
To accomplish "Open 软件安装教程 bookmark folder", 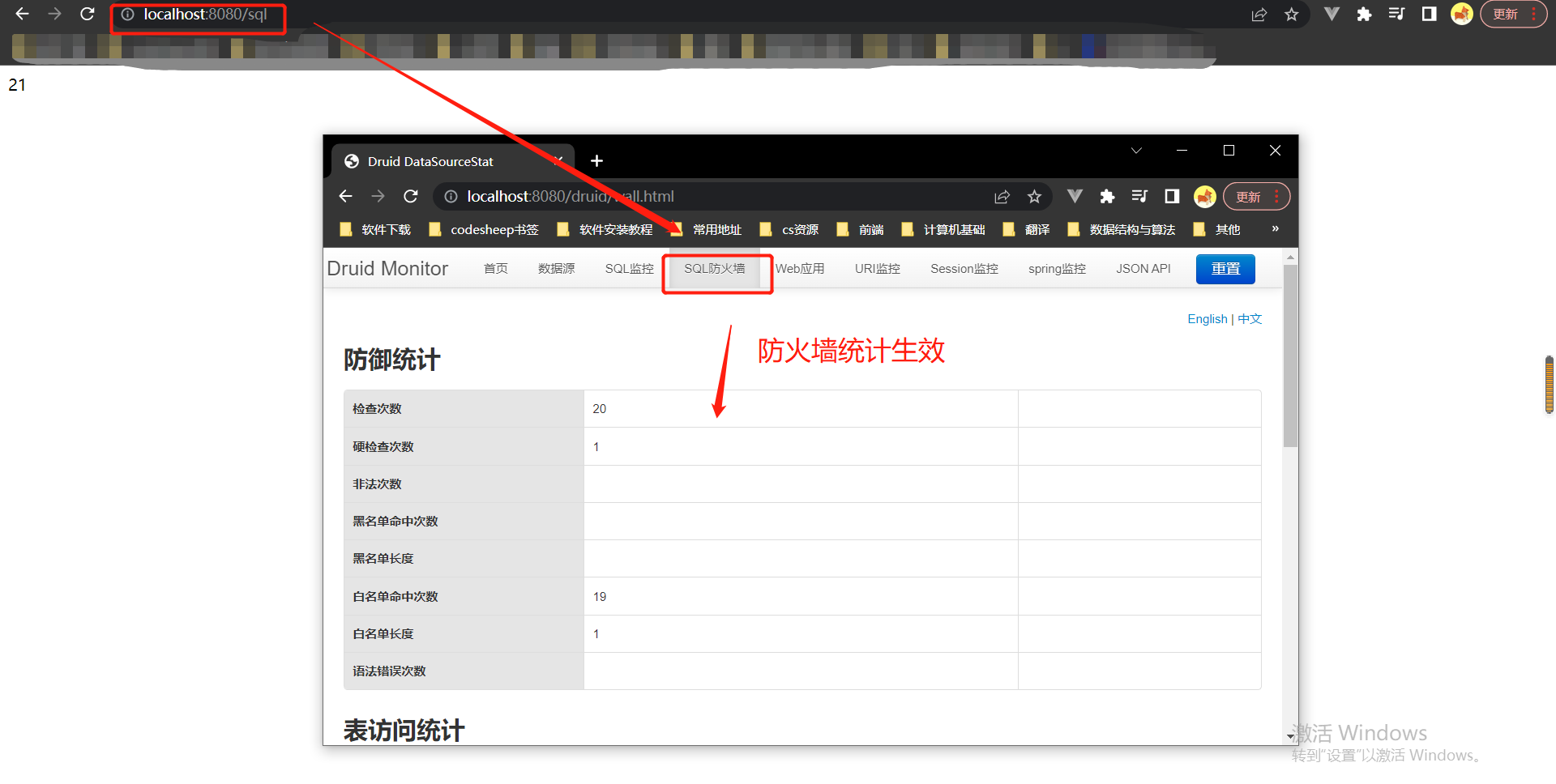I will pyautogui.click(x=605, y=230).
